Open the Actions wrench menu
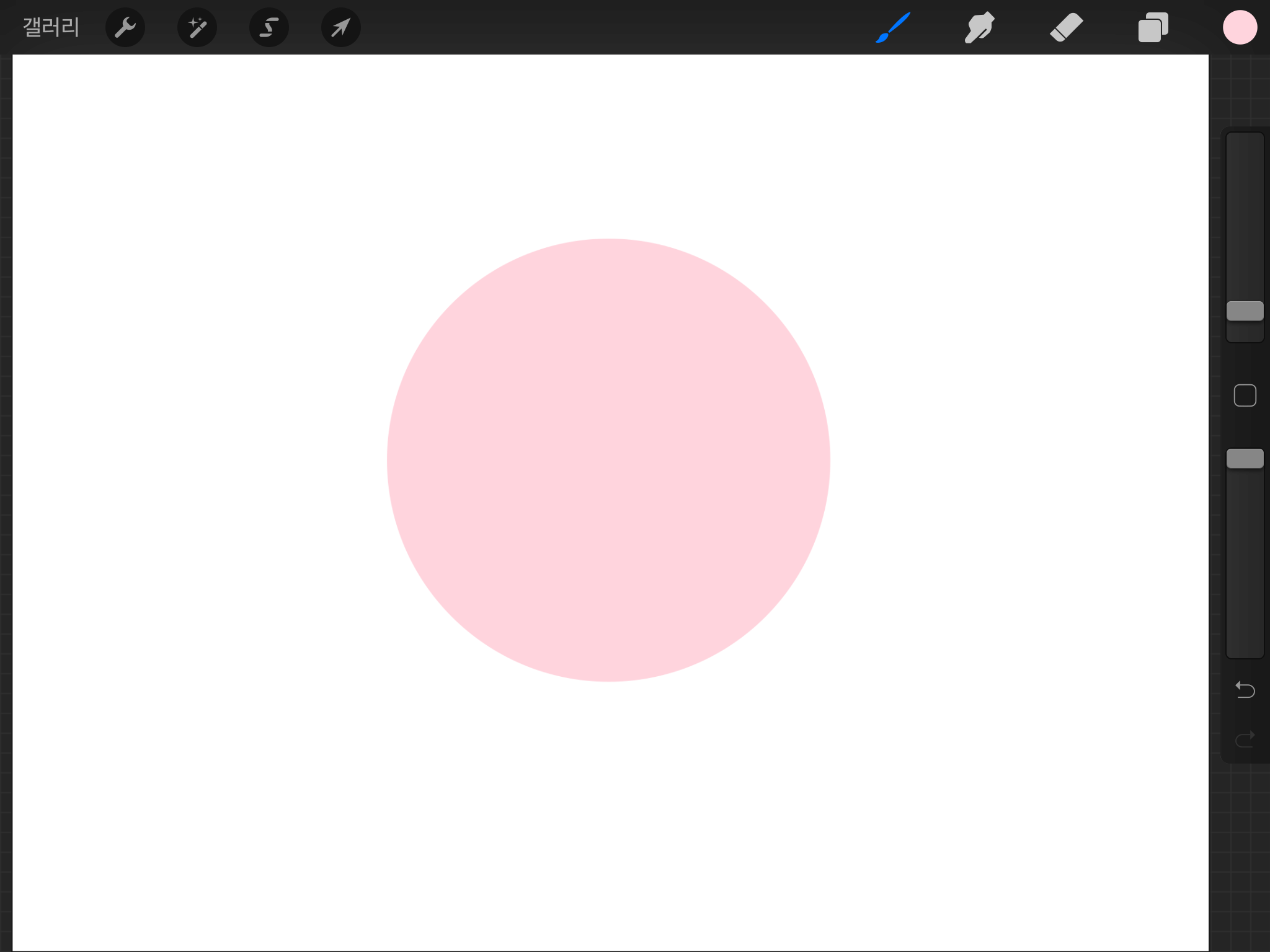1270x952 pixels. [125, 27]
